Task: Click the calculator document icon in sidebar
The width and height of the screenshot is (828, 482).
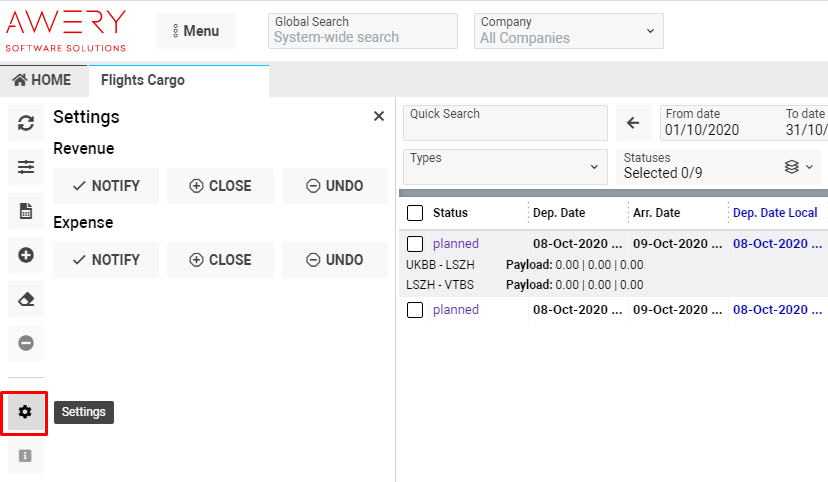Action: tap(26, 211)
